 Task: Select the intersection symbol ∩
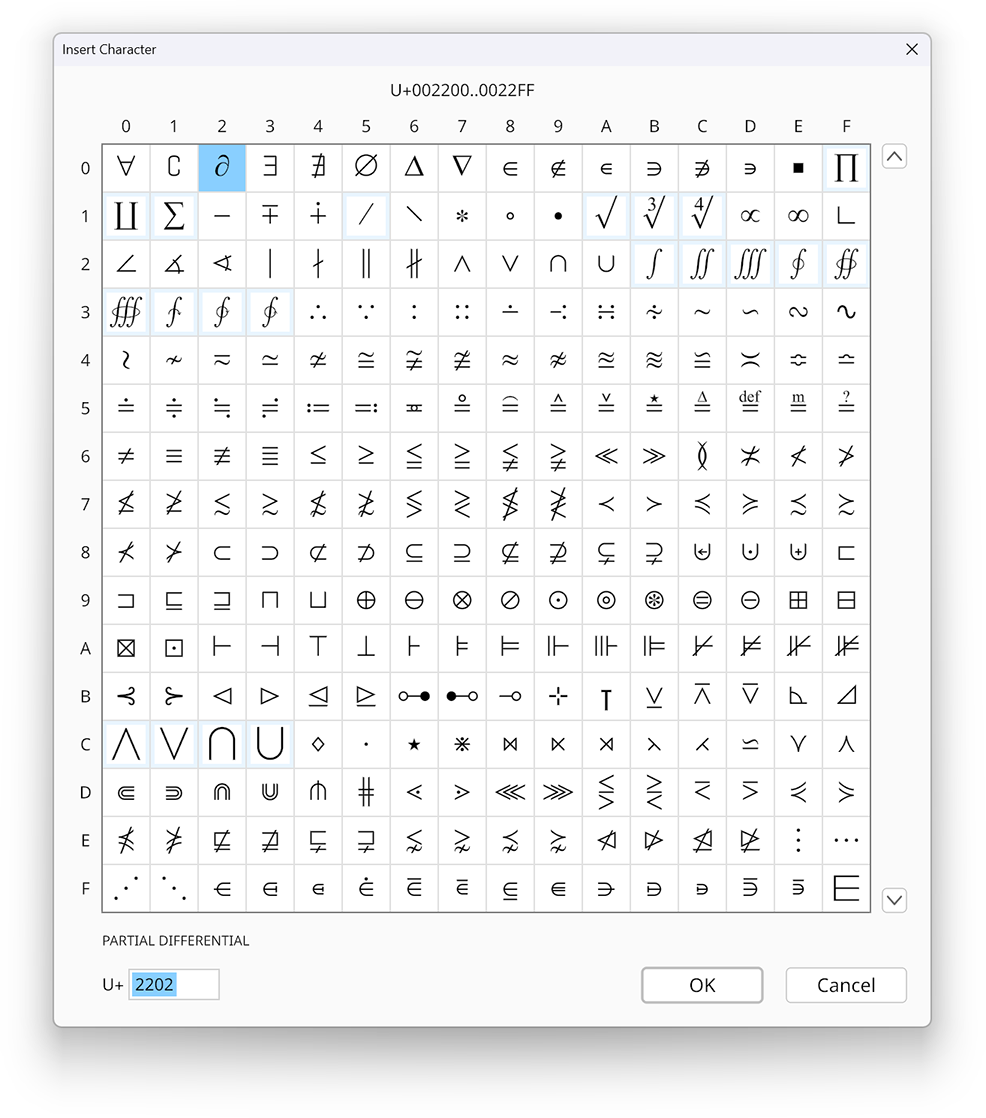tap(558, 263)
